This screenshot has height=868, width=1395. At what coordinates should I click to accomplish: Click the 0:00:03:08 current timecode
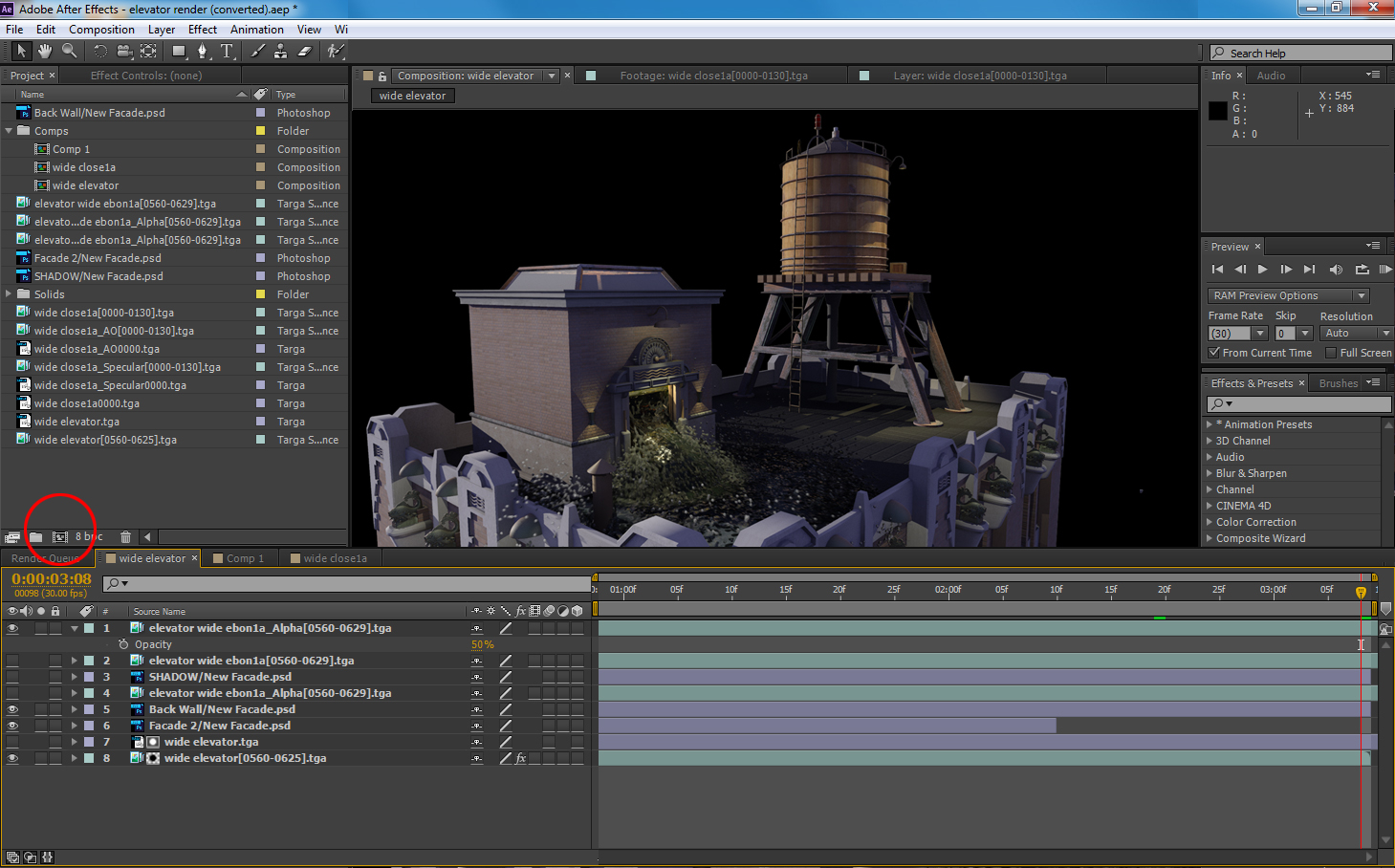click(52, 579)
